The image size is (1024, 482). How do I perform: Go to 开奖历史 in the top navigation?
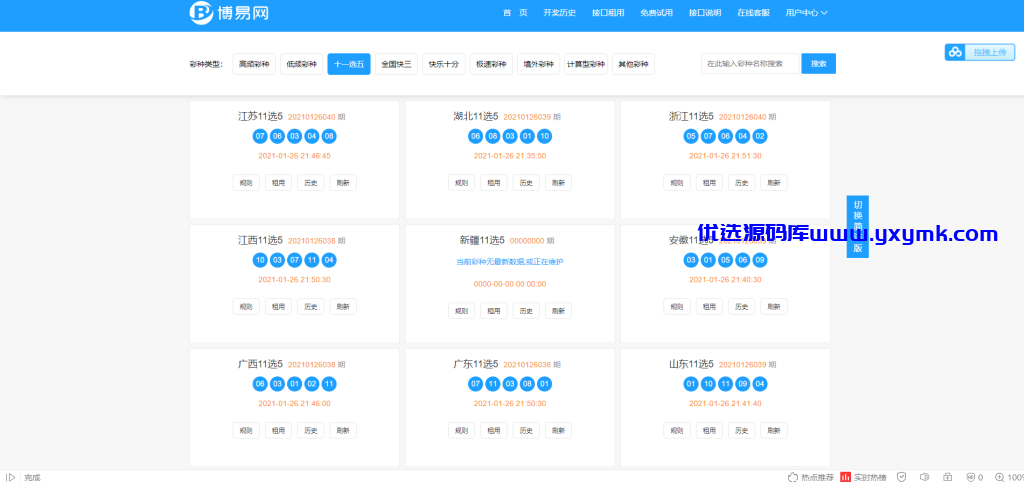click(x=559, y=13)
